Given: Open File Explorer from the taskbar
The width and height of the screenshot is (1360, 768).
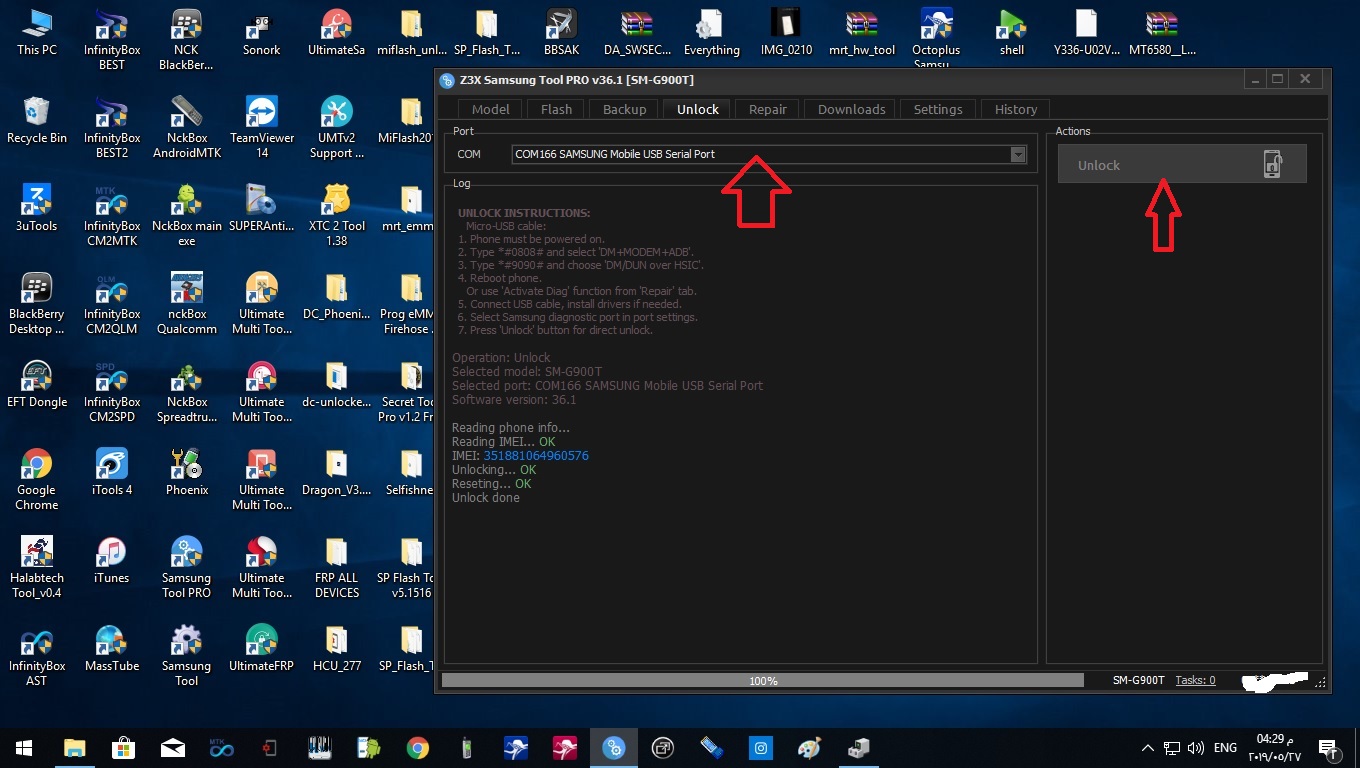Looking at the screenshot, I should pos(74,747).
